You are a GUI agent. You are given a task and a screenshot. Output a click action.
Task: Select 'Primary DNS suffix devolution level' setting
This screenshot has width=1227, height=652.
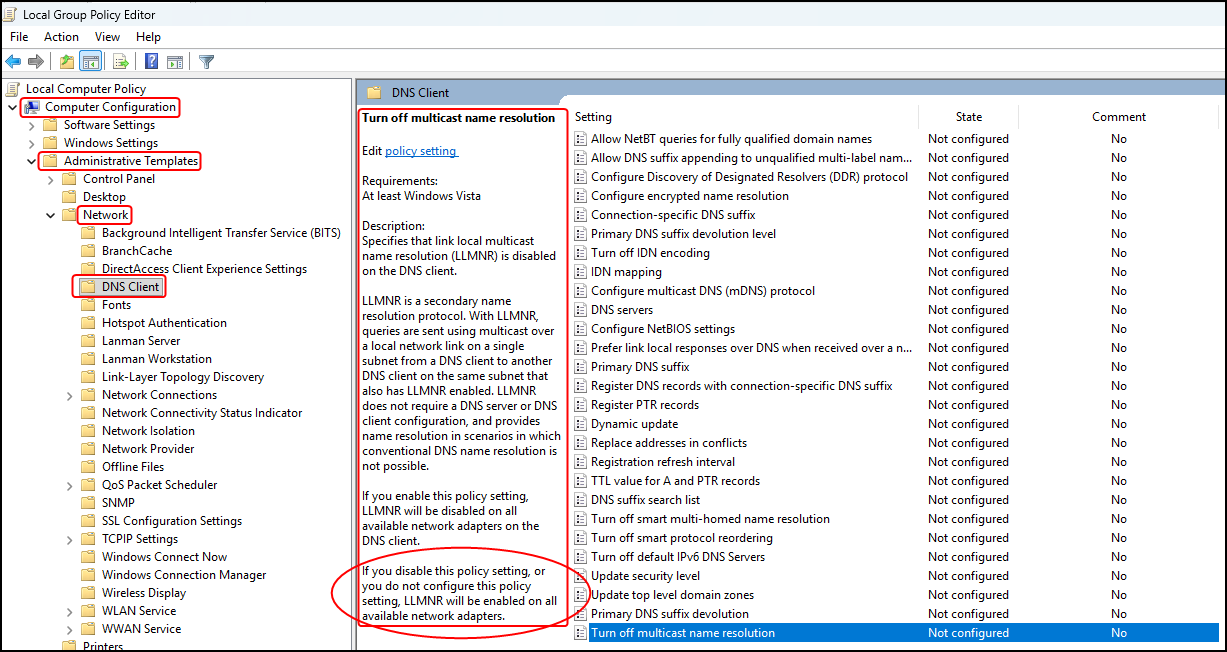tap(683, 234)
